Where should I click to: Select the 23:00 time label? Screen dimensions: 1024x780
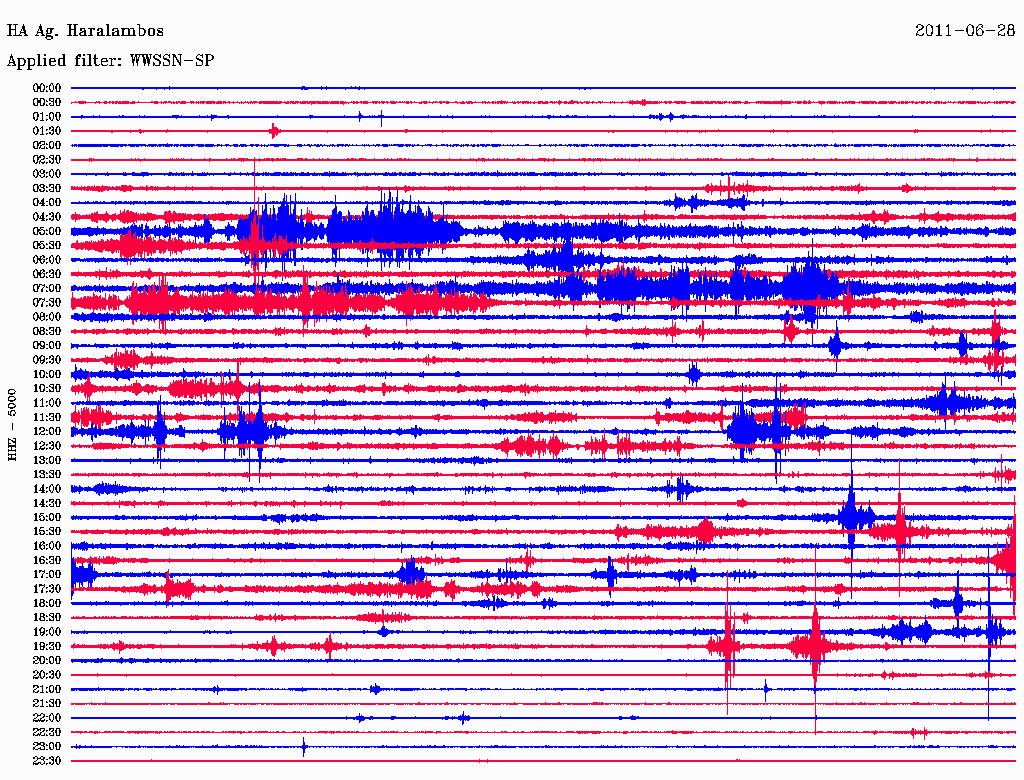point(47,747)
